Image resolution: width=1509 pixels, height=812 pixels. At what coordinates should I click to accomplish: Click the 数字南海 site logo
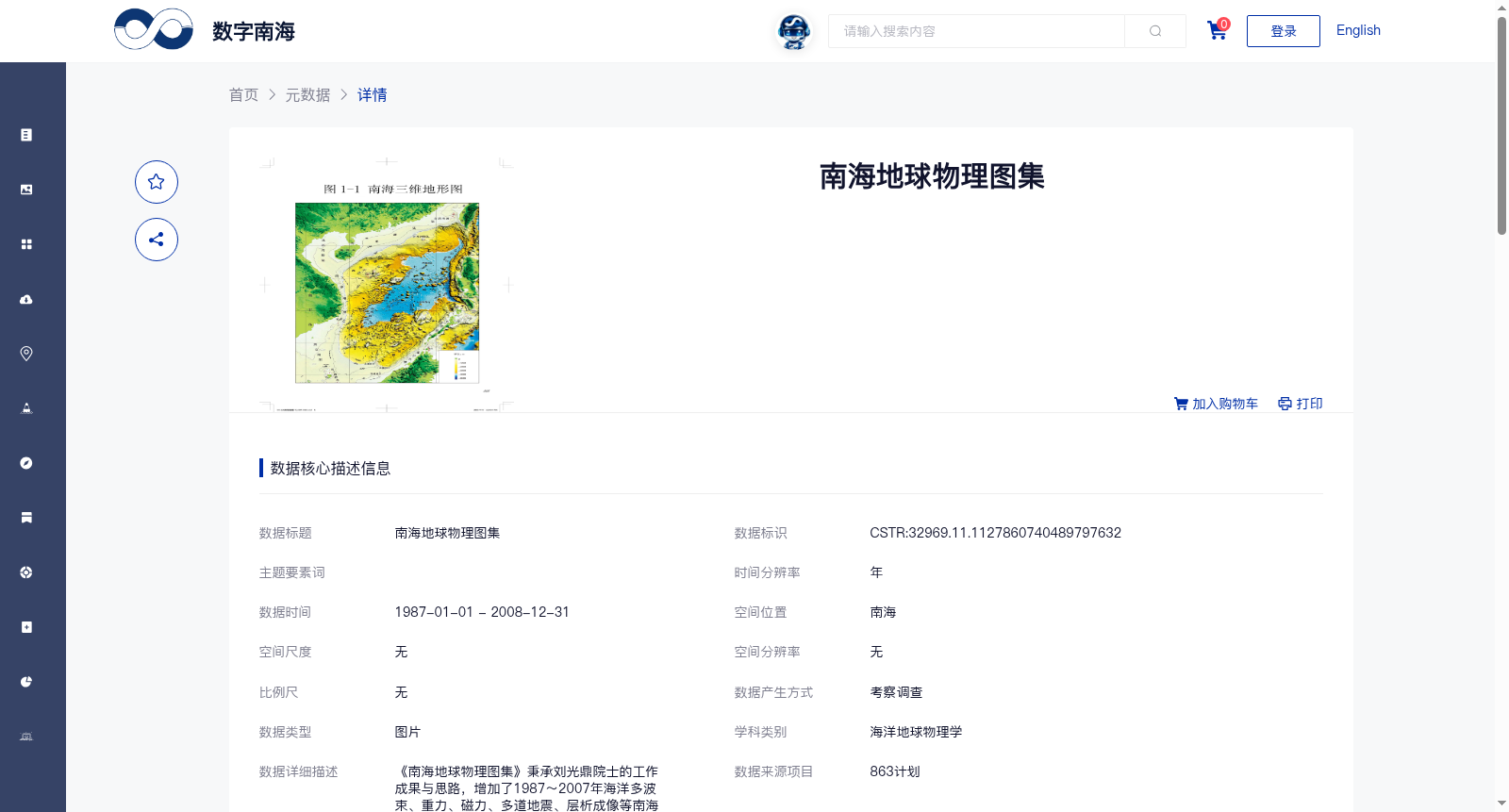pyautogui.click(x=205, y=30)
